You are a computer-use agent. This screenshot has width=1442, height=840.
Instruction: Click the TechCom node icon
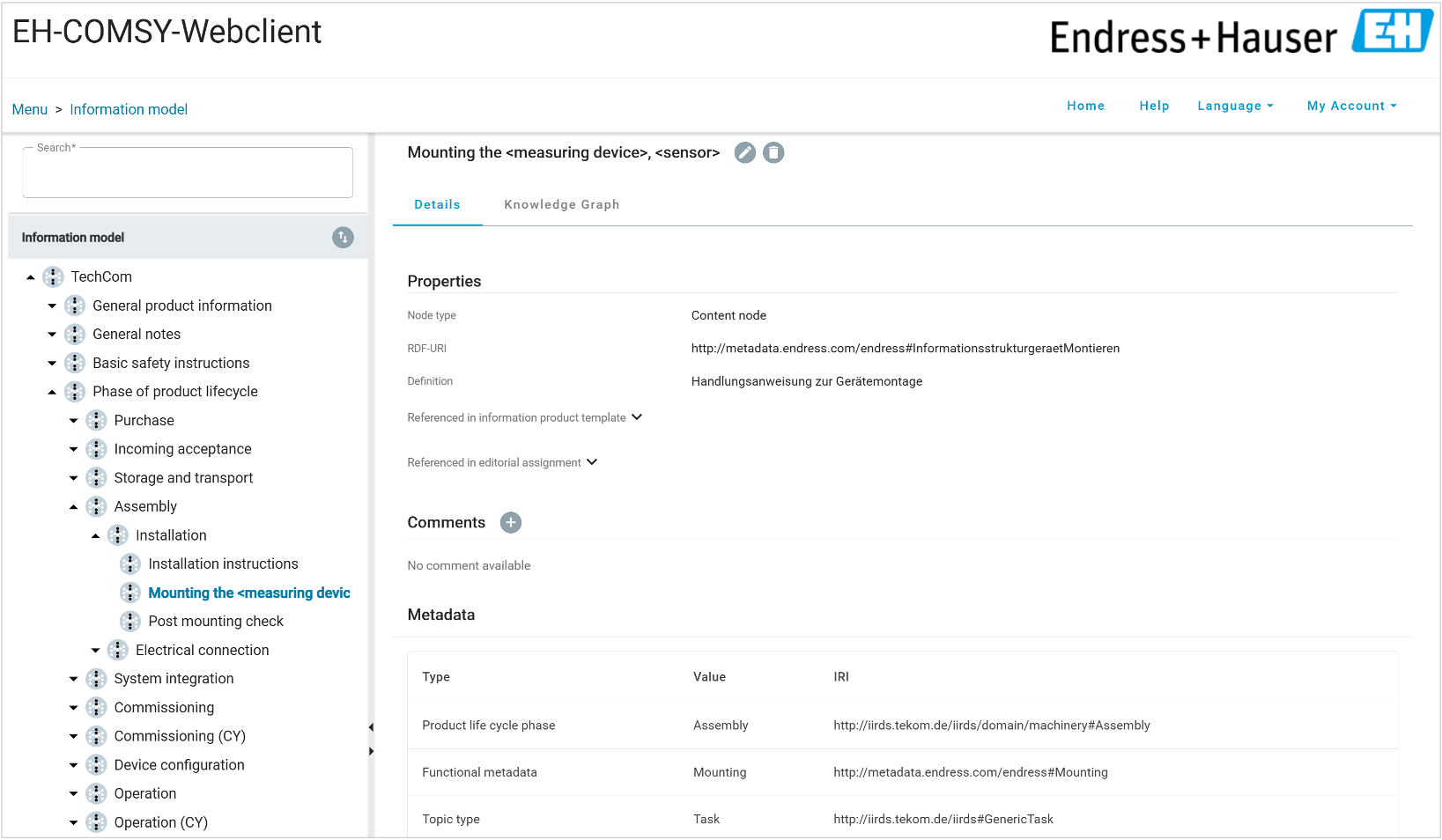pyautogui.click(x=54, y=276)
